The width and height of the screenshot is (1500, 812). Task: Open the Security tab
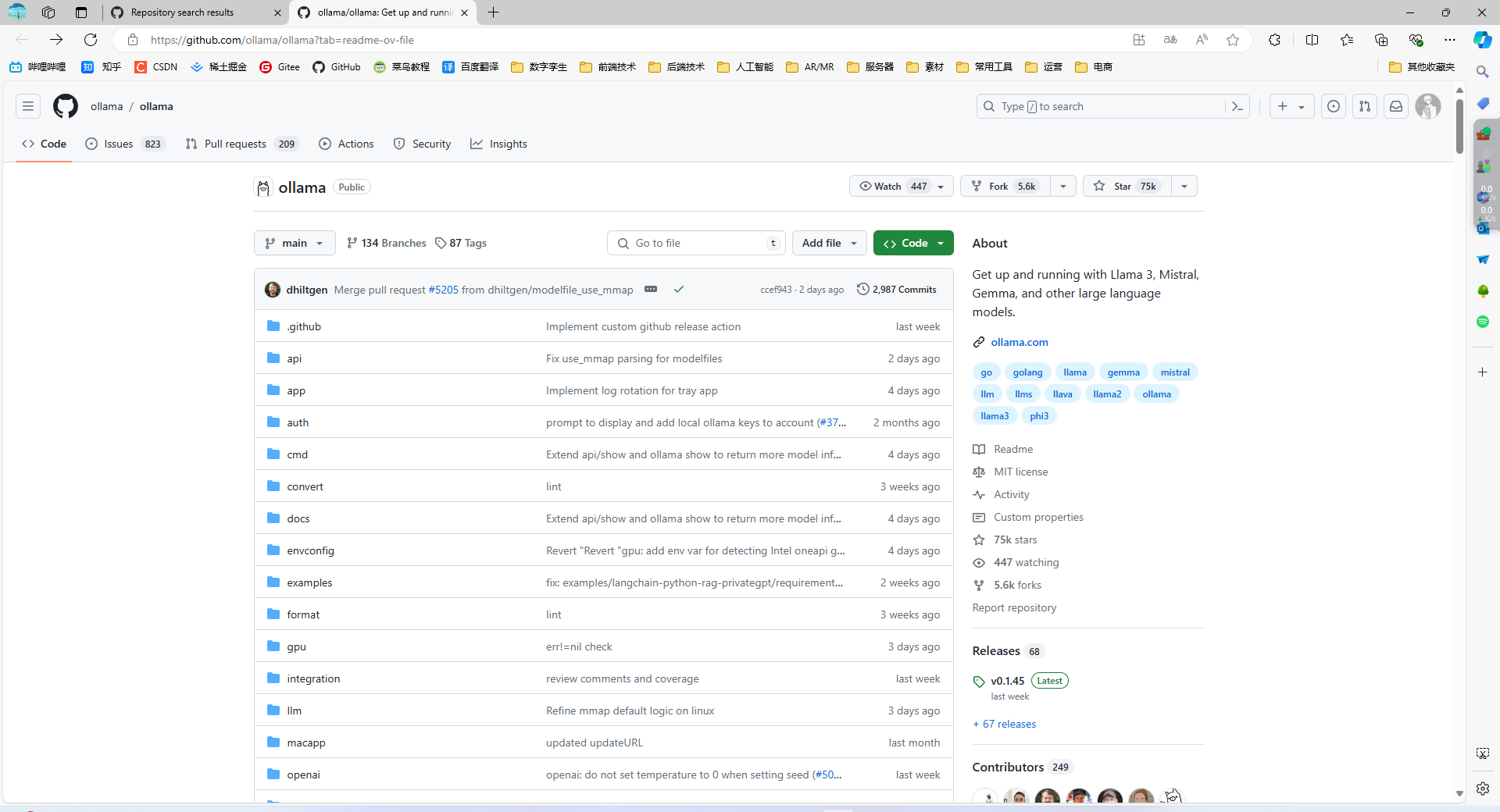coord(423,144)
